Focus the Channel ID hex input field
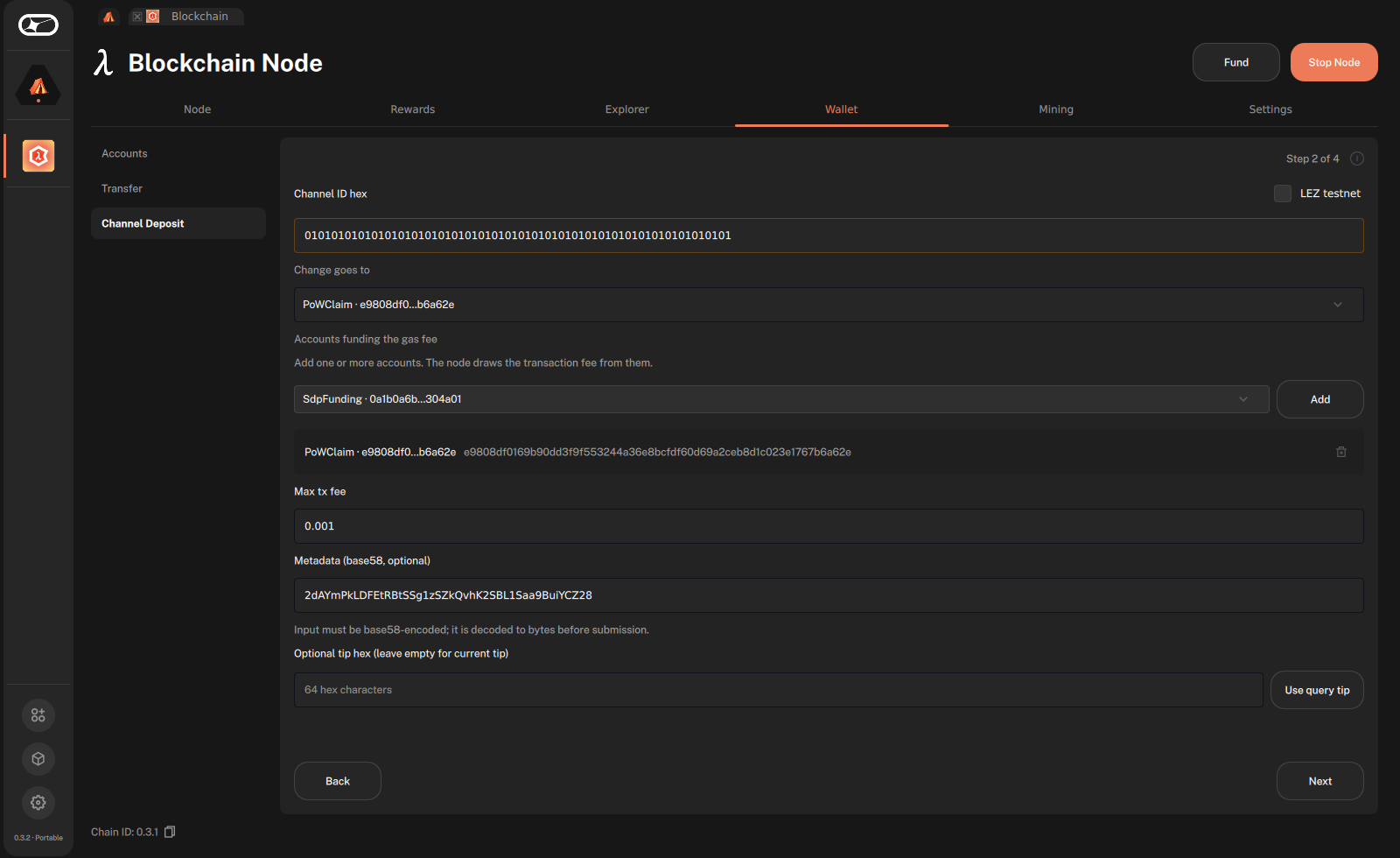This screenshot has height=858, width=1400. tap(829, 236)
